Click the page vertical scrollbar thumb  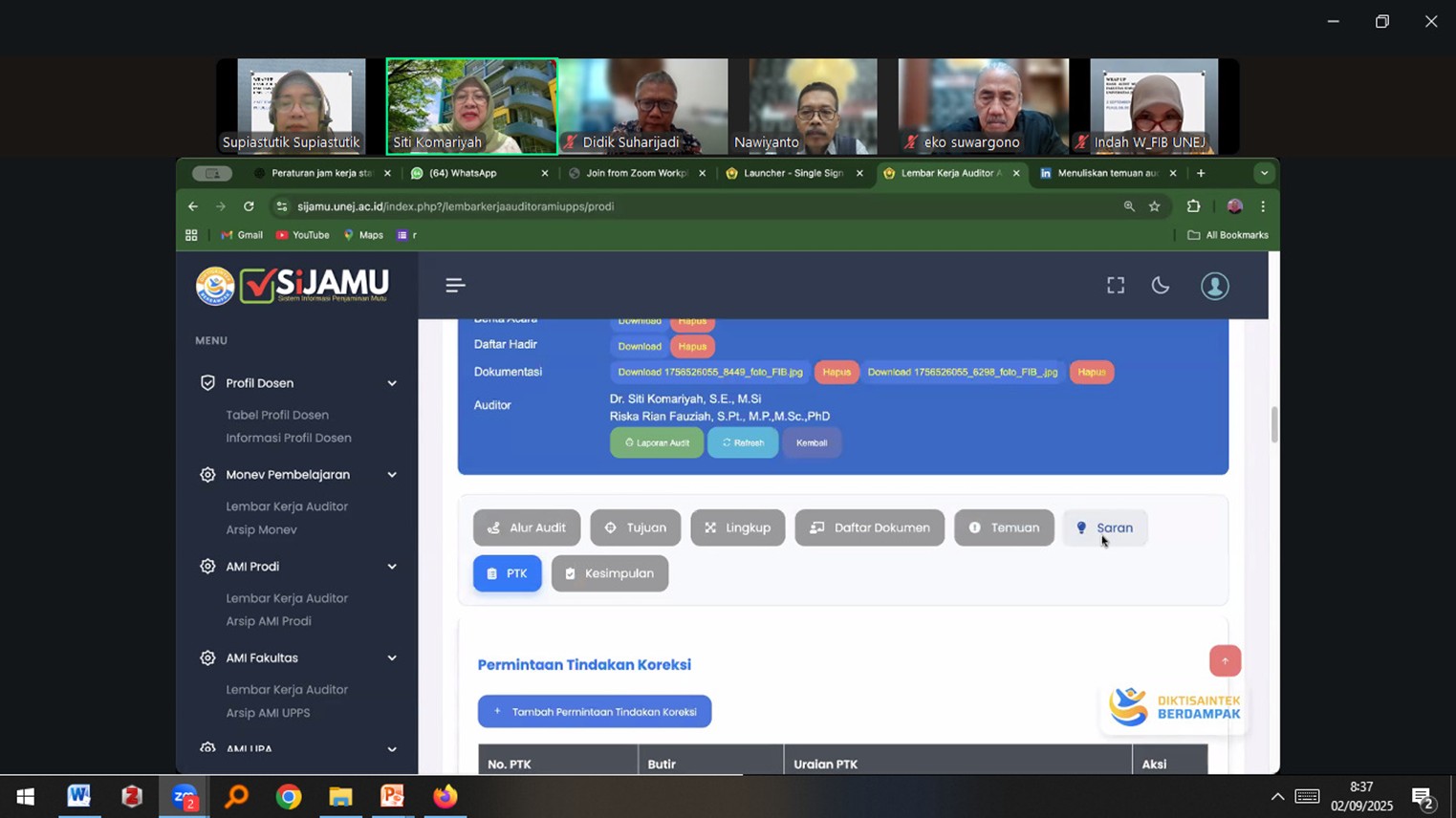[1273, 425]
